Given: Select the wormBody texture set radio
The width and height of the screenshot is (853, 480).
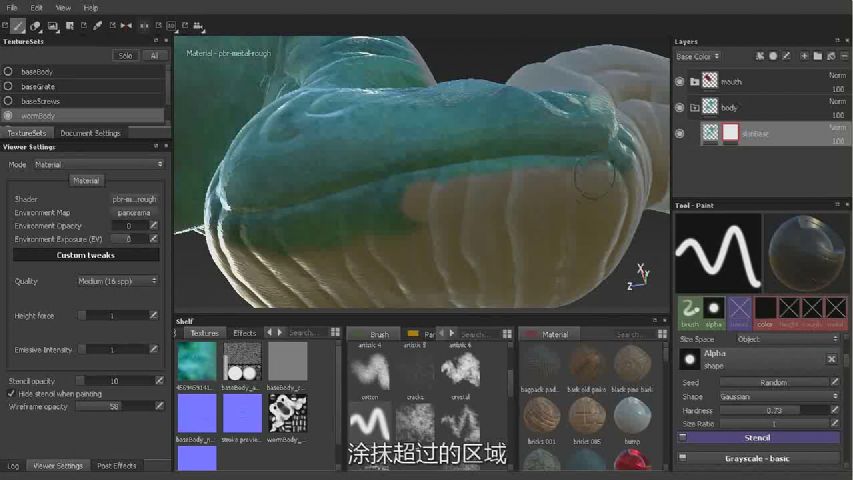Looking at the screenshot, I should (x=8, y=115).
